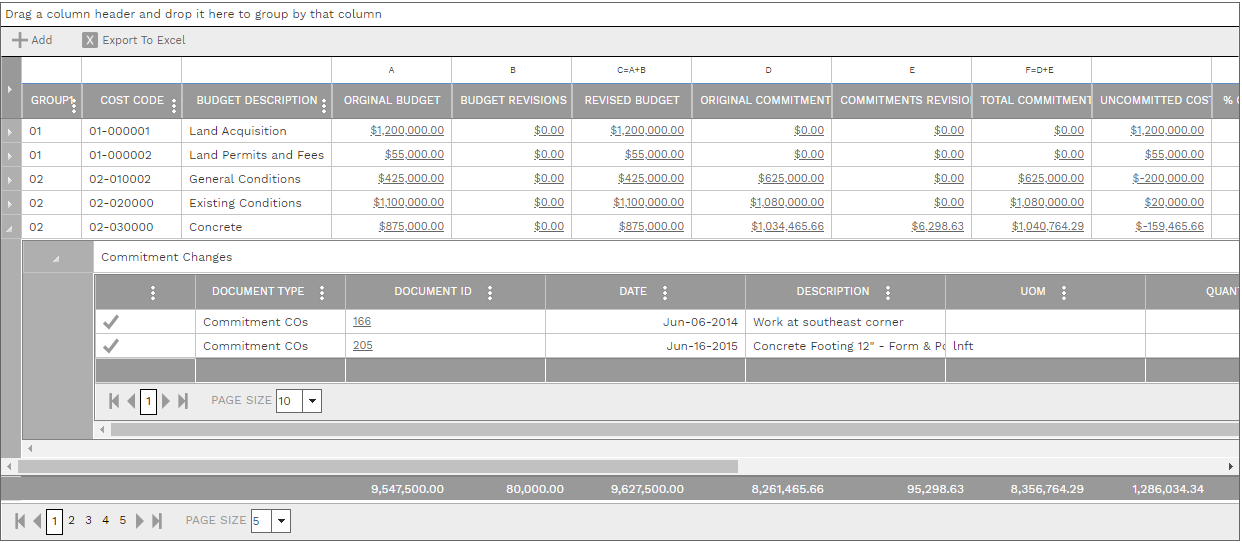Click the main horizontal scrollbar thumb
Image resolution: width=1242 pixels, height=543 pixels.
[x=378, y=466]
